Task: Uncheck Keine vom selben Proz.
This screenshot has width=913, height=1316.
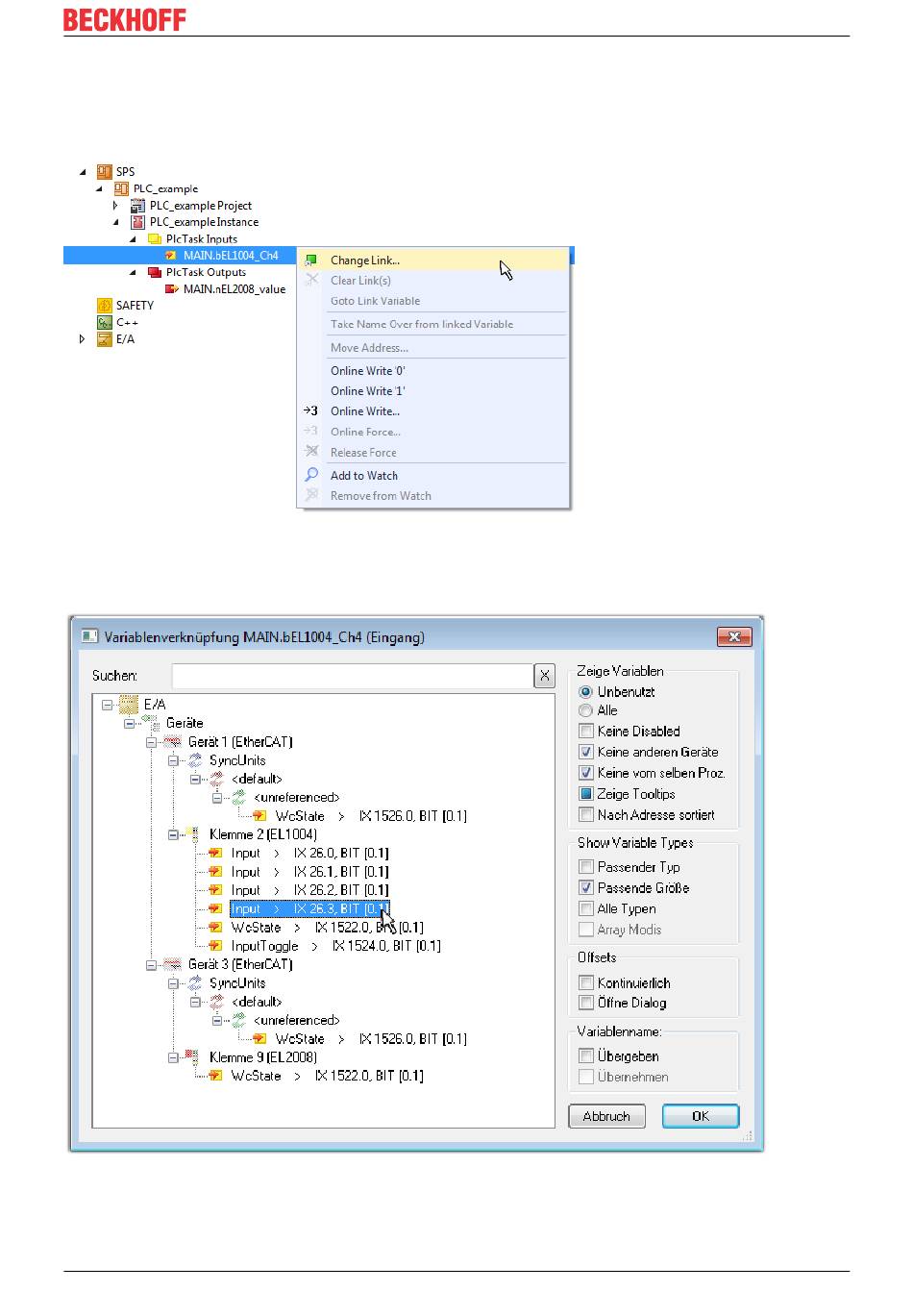Action: (x=586, y=773)
